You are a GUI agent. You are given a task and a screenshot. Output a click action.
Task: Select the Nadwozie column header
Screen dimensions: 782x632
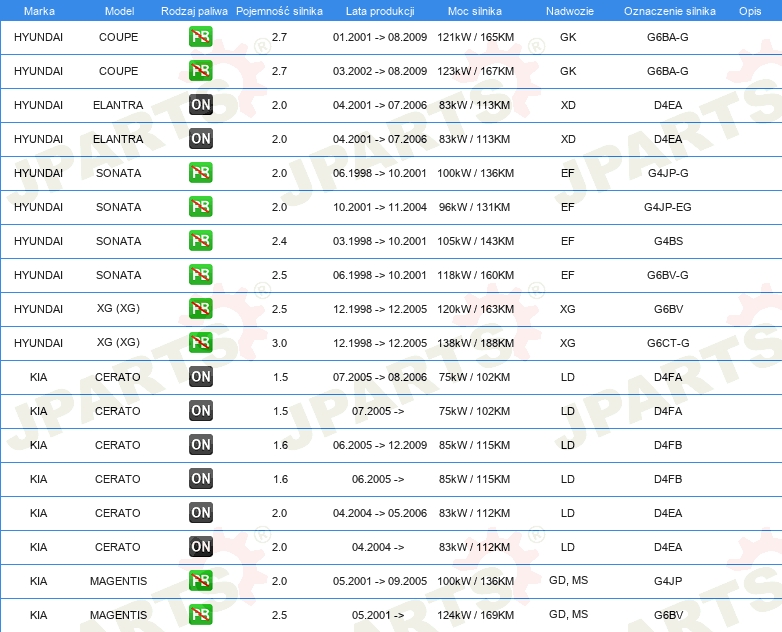click(570, 11)
